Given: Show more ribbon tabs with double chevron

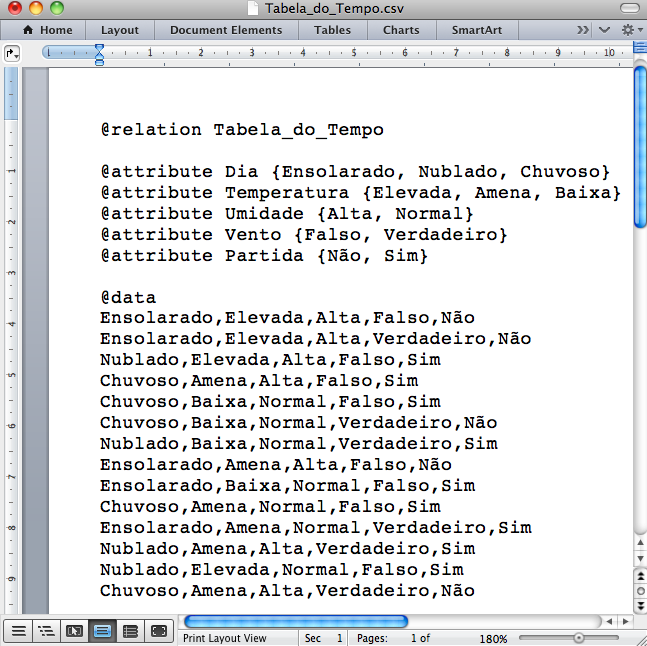Looking at the screenshot, I should pyautogui.click(x=585, y=30).
